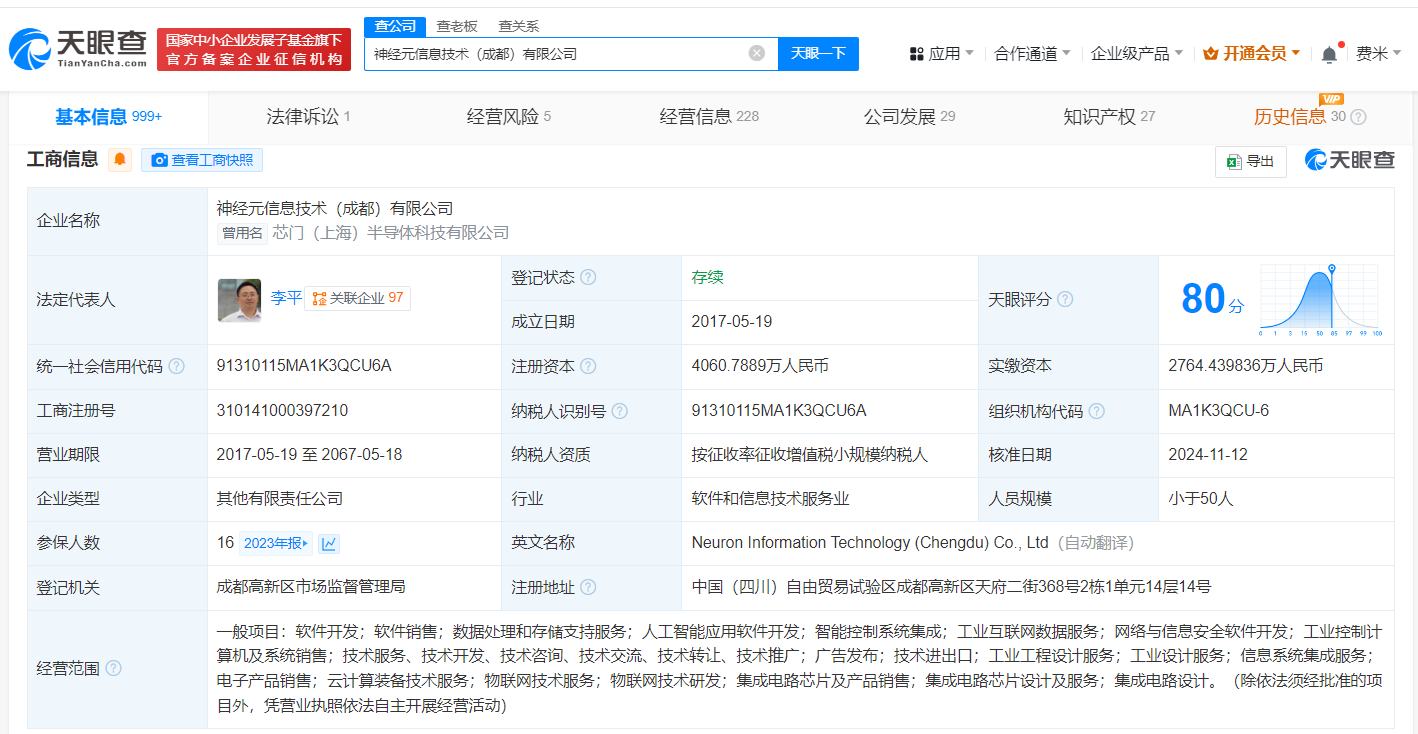This screenshot has height=734, width=1418.
Task: Expand the 企业级产品 dropdown
Action: (1137, 54)
